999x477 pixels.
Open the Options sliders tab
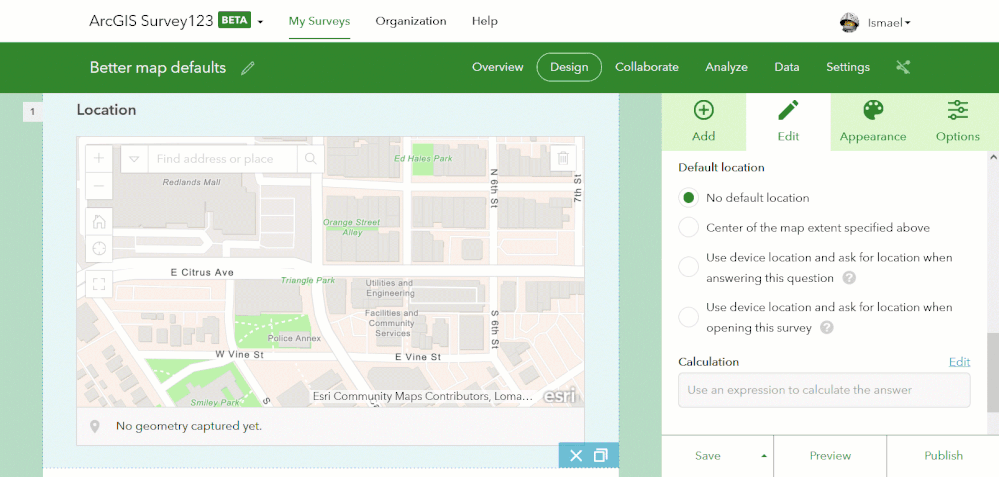tap(958, 122)
